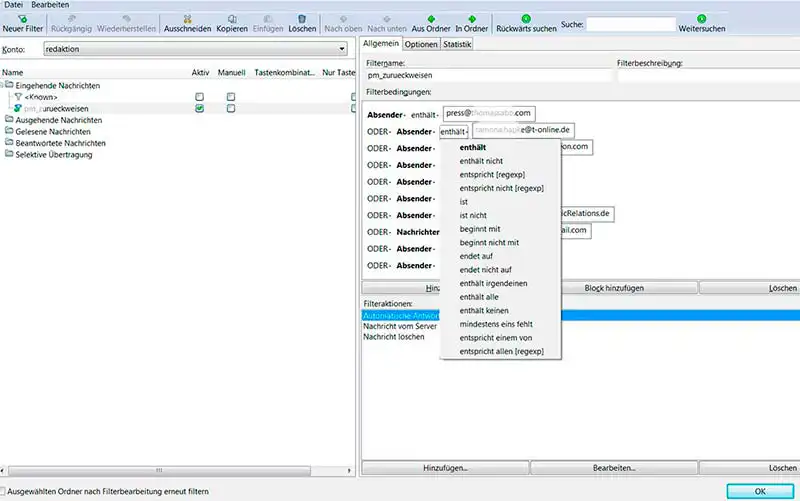Screen dimensions: 800x501
Task: Select 'Nachricht vom Server' filter action
Action: pyautogui.click(x=400, y=326)
